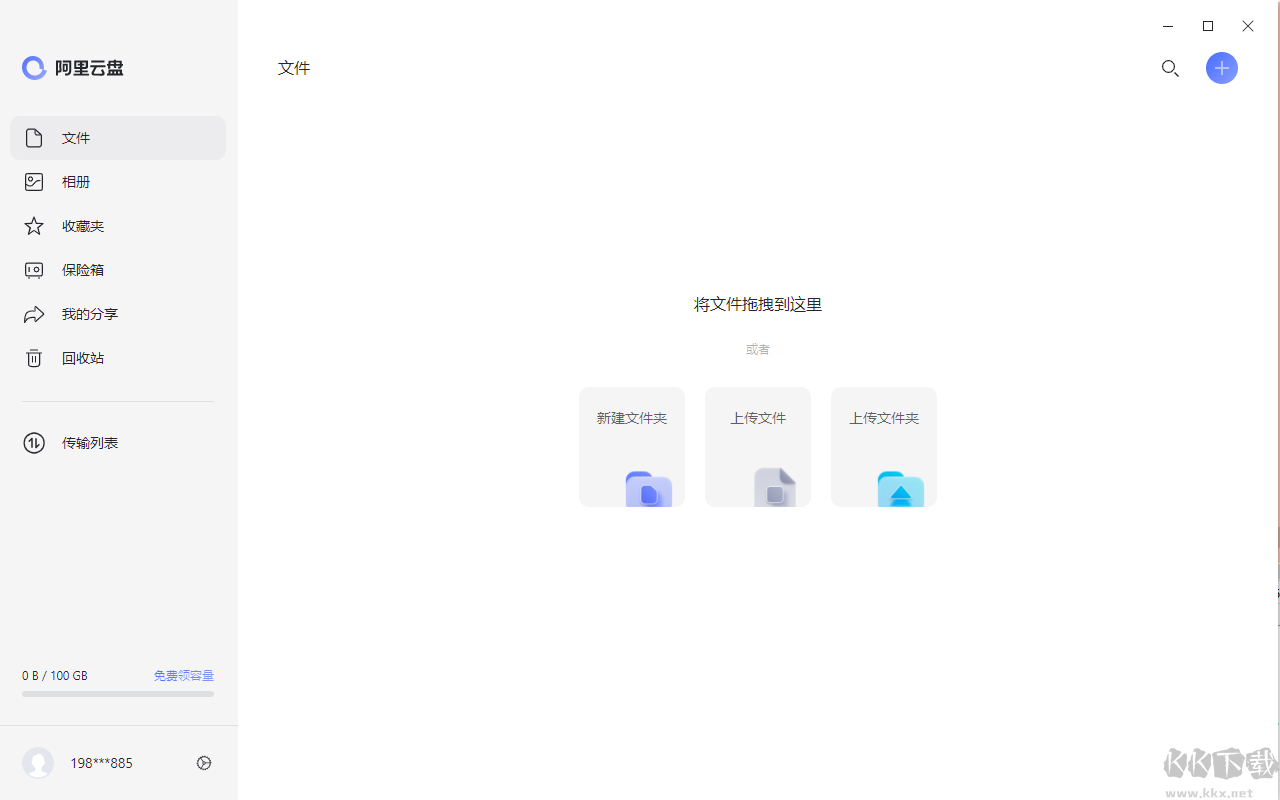
Task: Click the 阿里云盘 logo
Action: click(72, 67)
